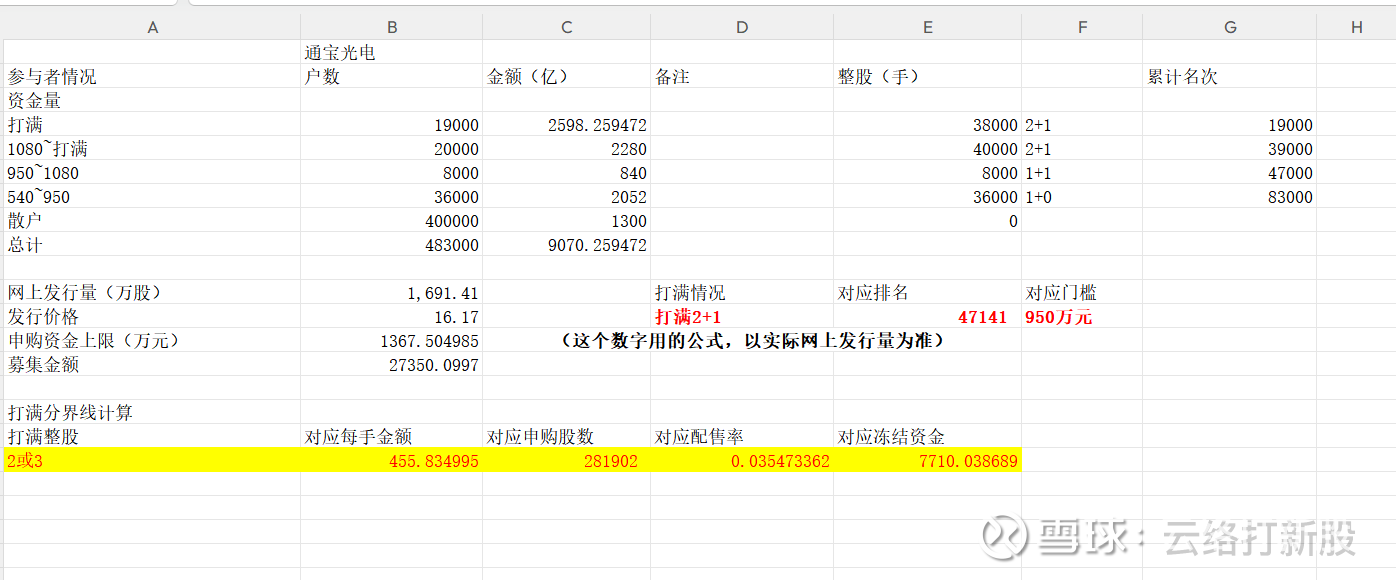Click the 散户 row label

coord(152,220)
